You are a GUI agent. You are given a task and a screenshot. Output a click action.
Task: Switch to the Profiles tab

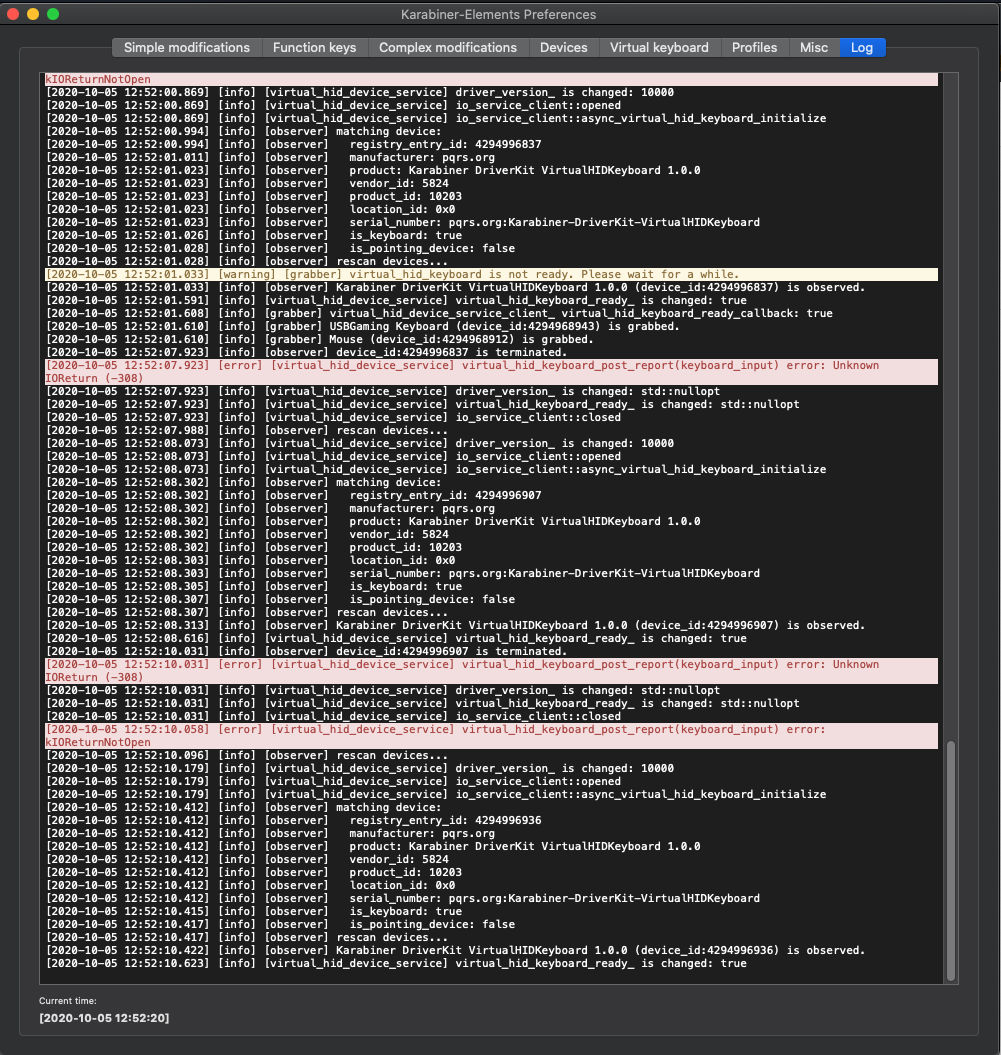point(754,48)
